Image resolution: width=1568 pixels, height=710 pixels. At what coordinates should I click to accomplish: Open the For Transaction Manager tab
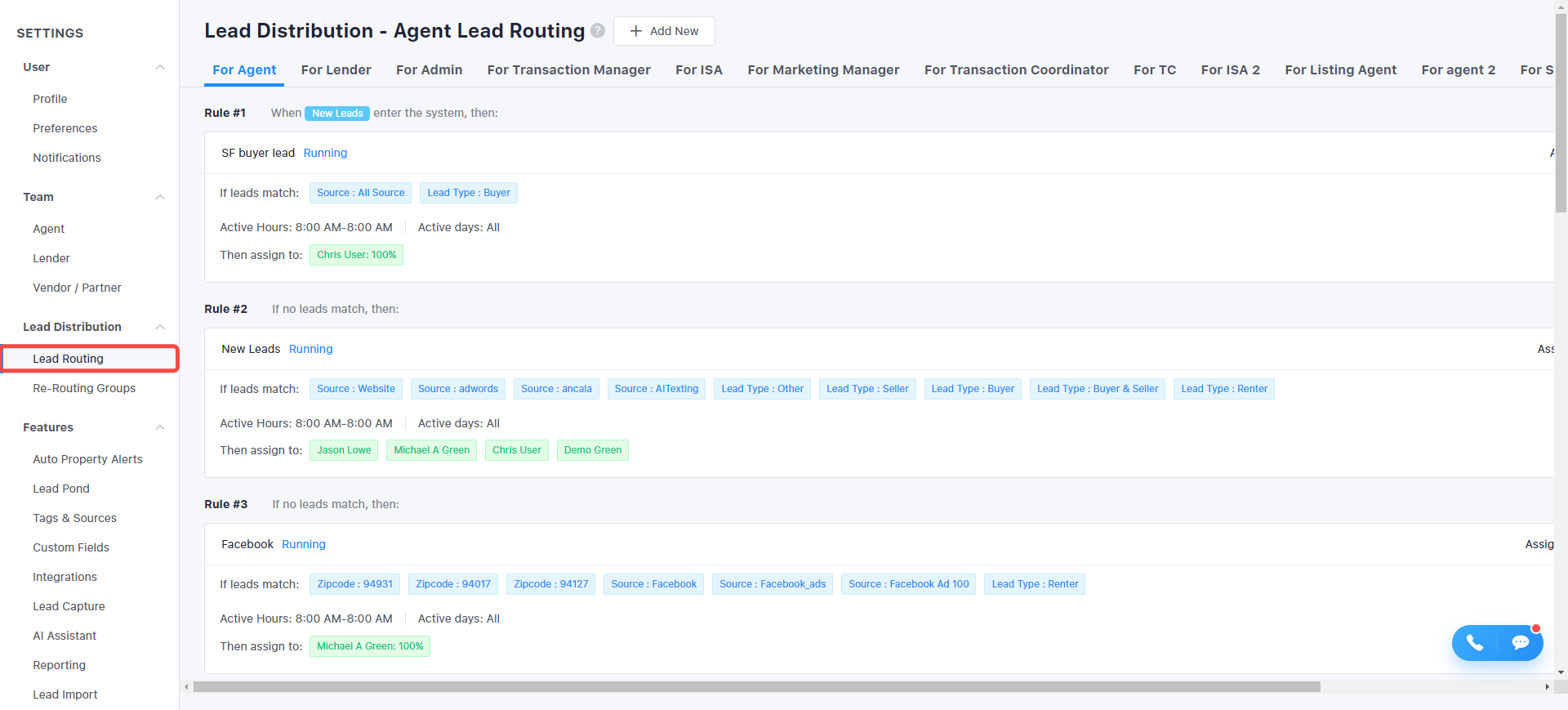coord(568,70)
